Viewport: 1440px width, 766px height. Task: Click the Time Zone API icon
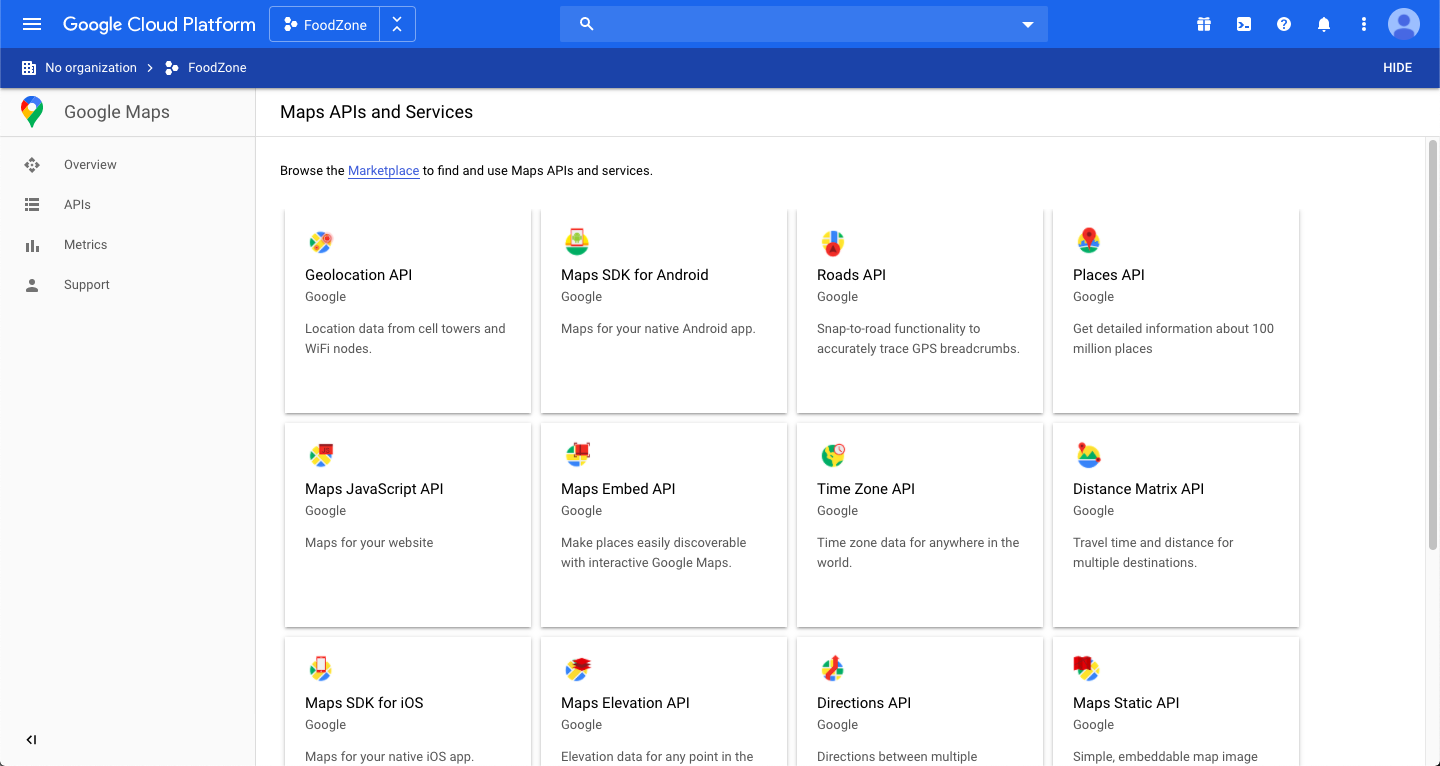coord(833,456)
